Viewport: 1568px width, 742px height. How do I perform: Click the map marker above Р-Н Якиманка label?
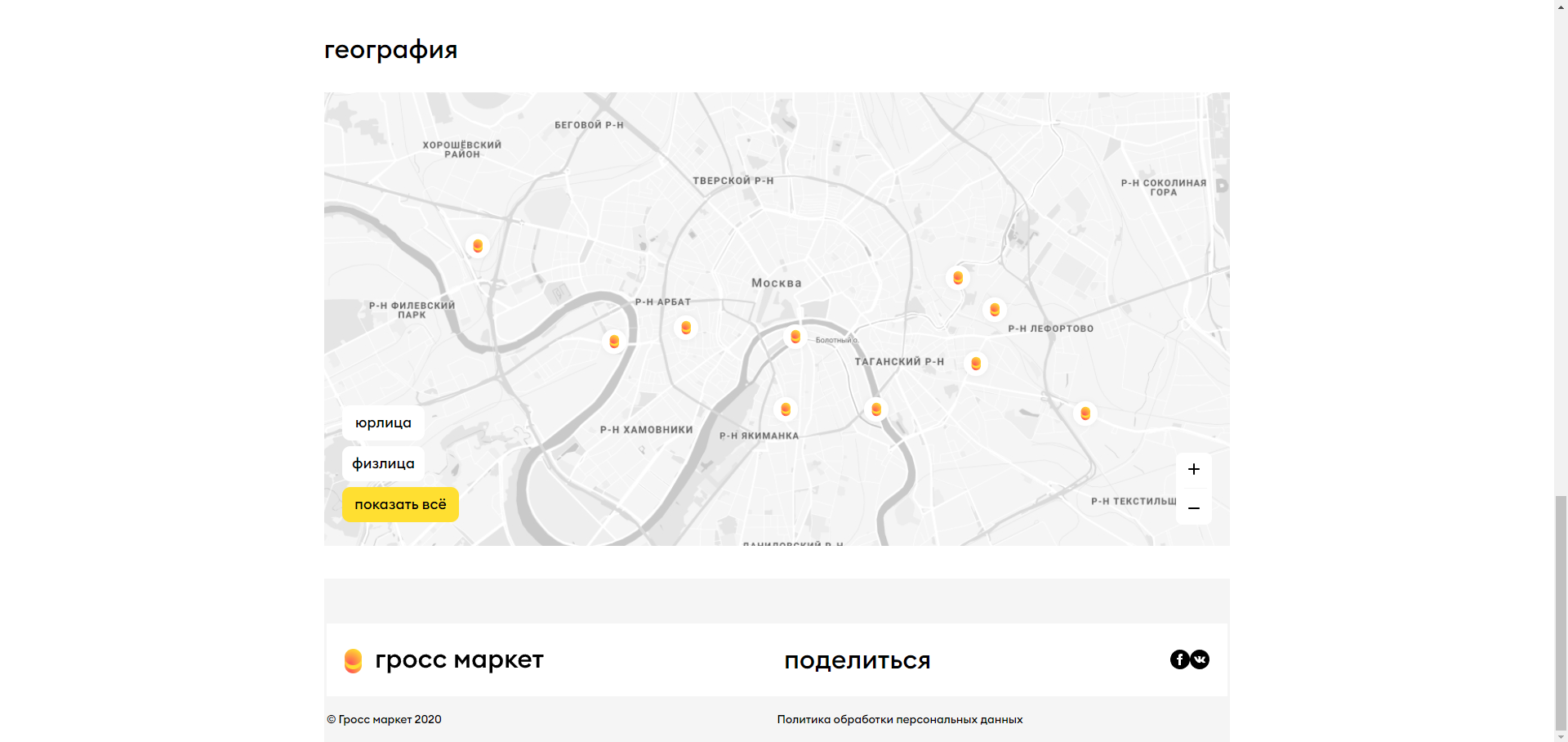[786, 409]
